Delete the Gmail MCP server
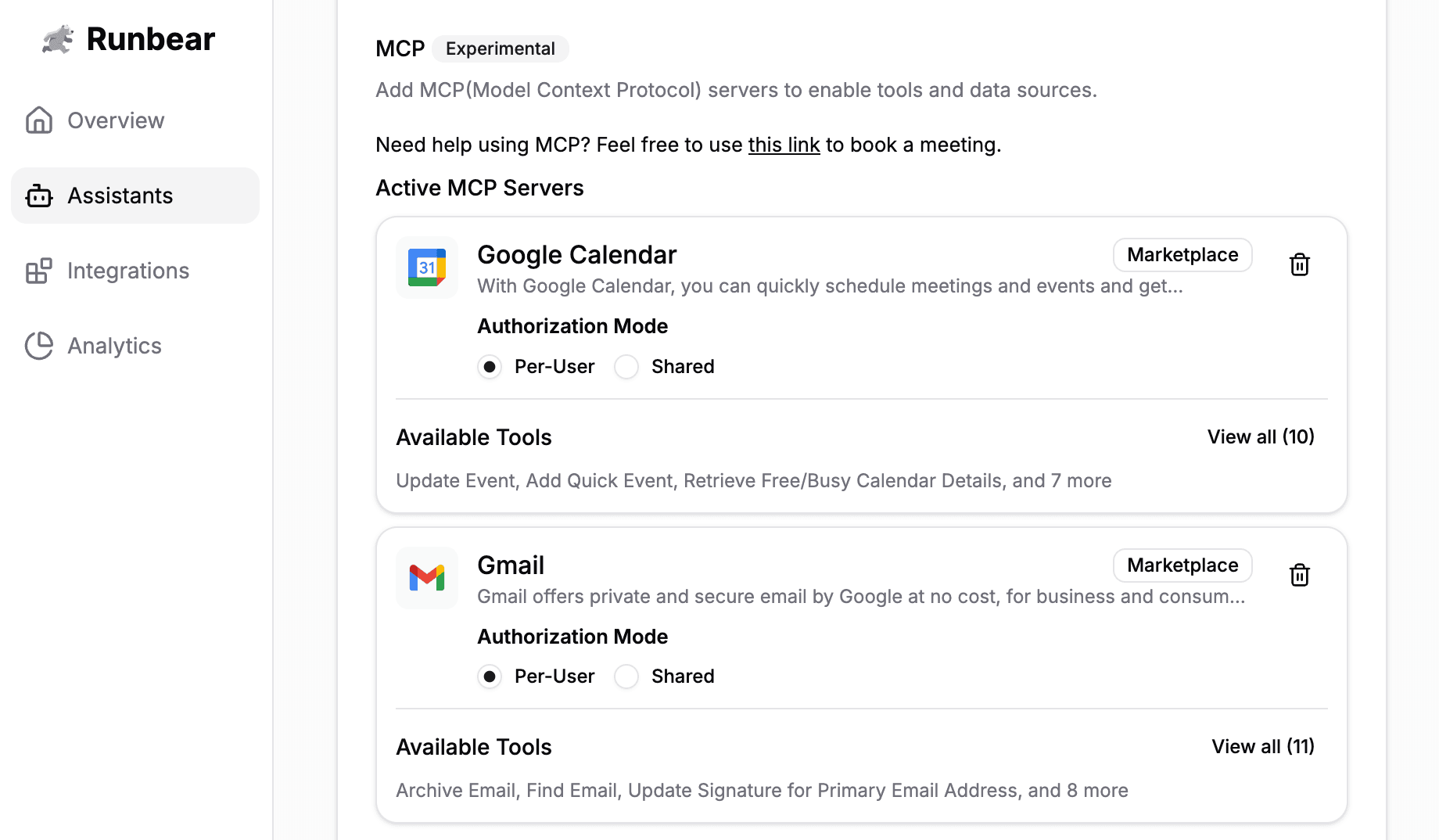This screenshot has height=840, width=1439. tap(1299, 575)
